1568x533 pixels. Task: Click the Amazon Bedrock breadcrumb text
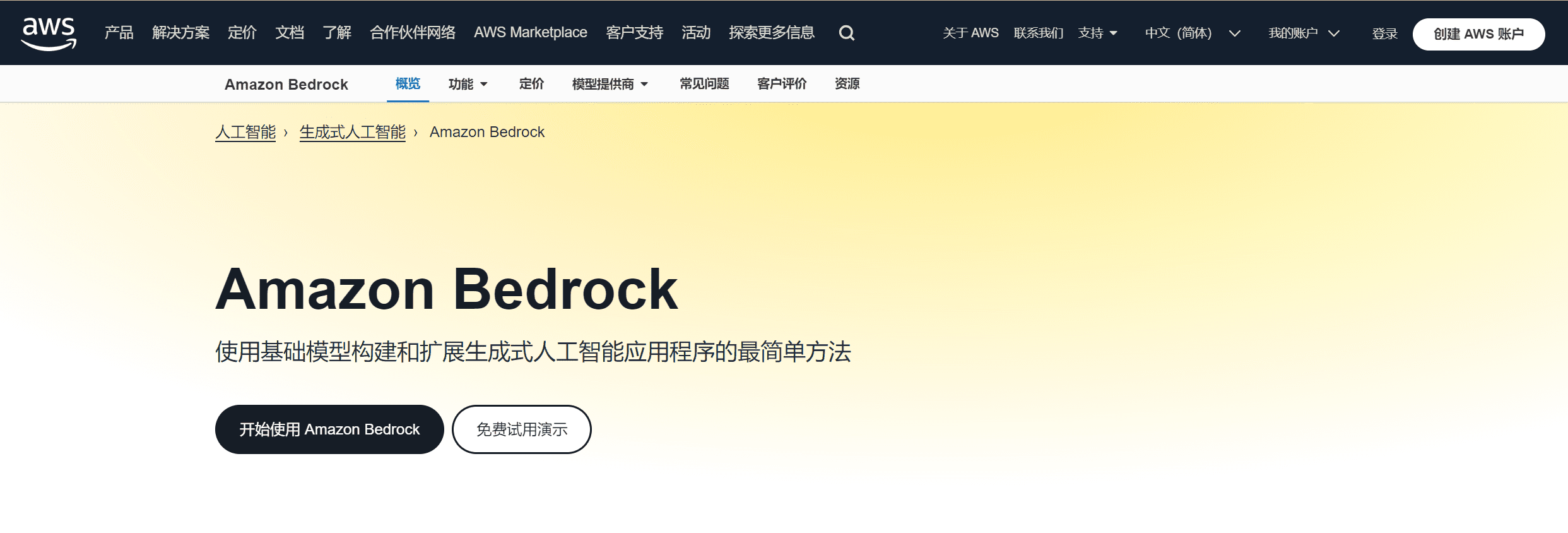point(487,132)
